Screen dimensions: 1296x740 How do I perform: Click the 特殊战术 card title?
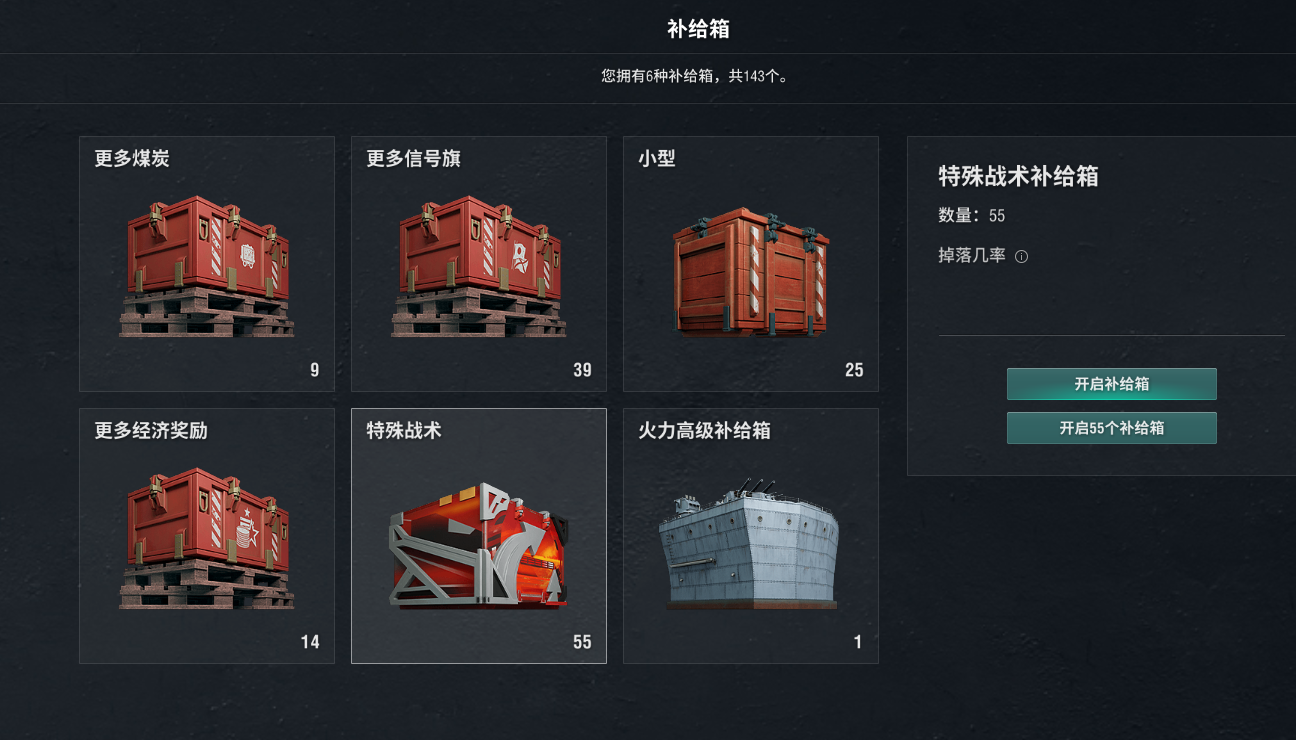pyautogui.click(x=404, y=431)
